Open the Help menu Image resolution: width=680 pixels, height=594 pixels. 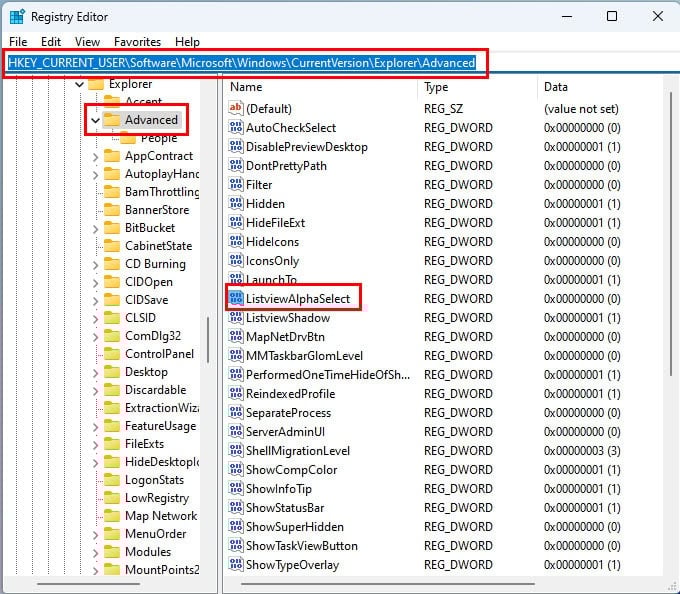[187, 42]
